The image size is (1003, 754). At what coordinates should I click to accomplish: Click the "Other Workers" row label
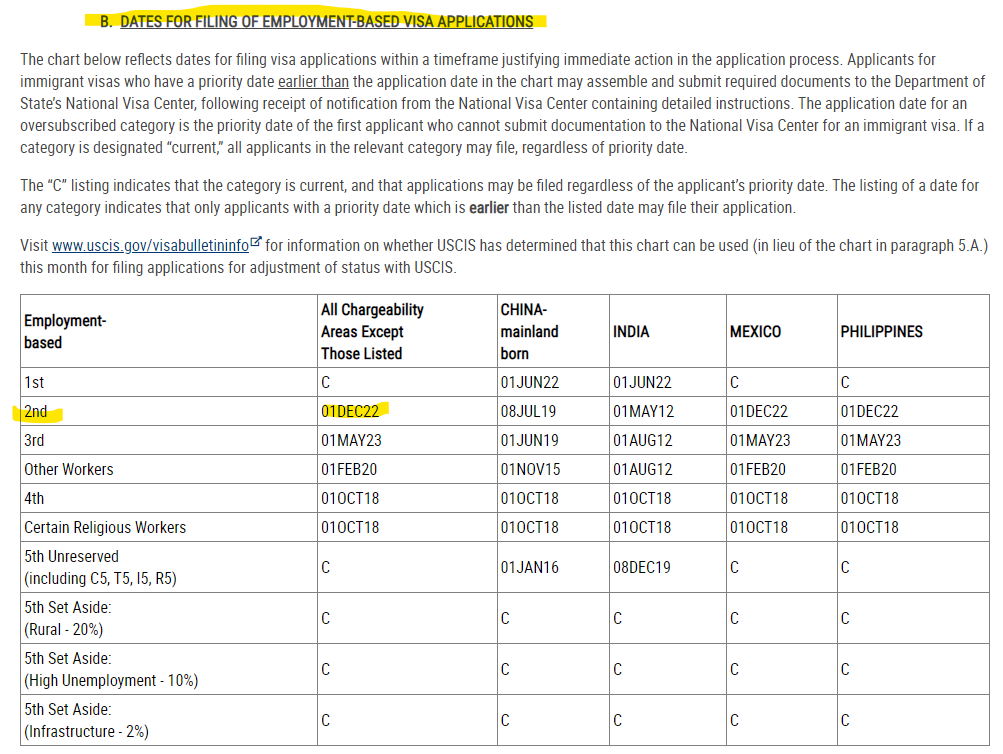click(68, 469)
